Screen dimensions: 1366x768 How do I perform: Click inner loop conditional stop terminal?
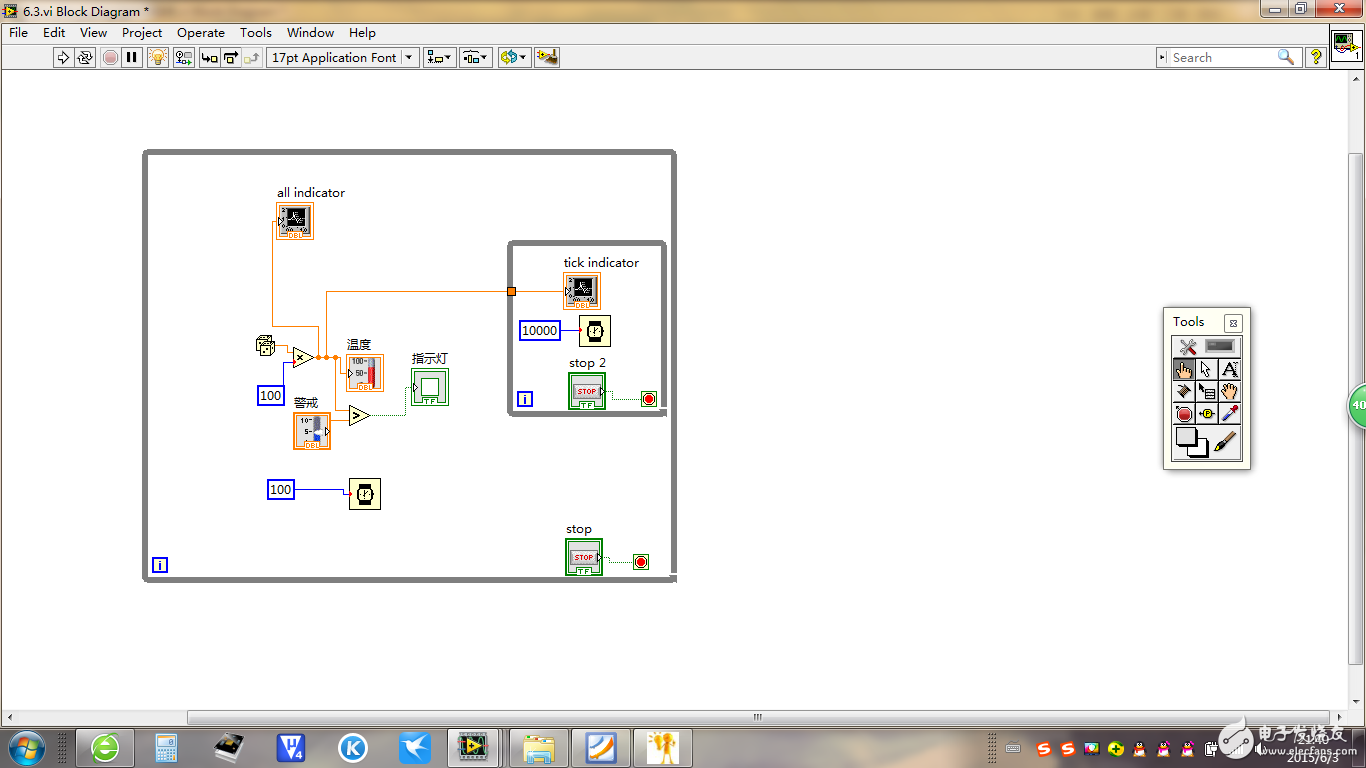pos(649,399)
